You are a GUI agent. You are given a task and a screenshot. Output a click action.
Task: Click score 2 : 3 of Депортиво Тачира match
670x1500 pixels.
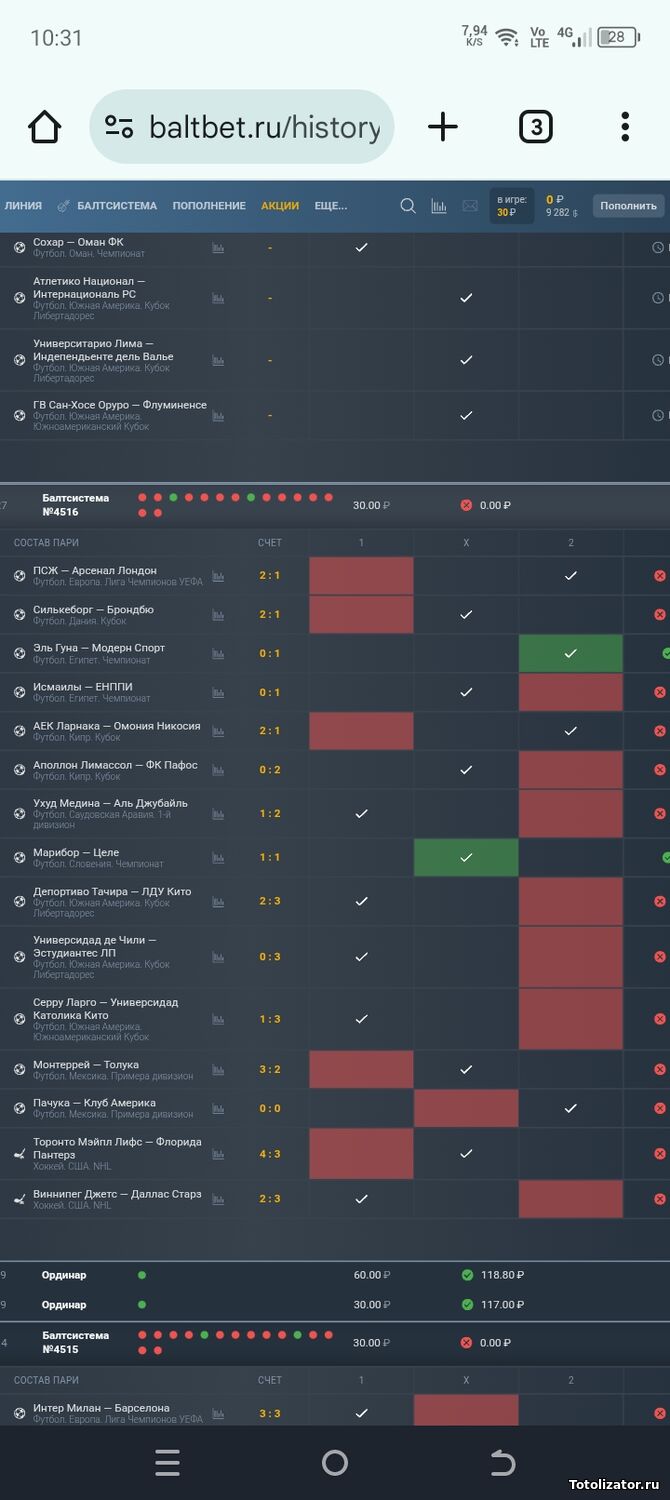270,901
